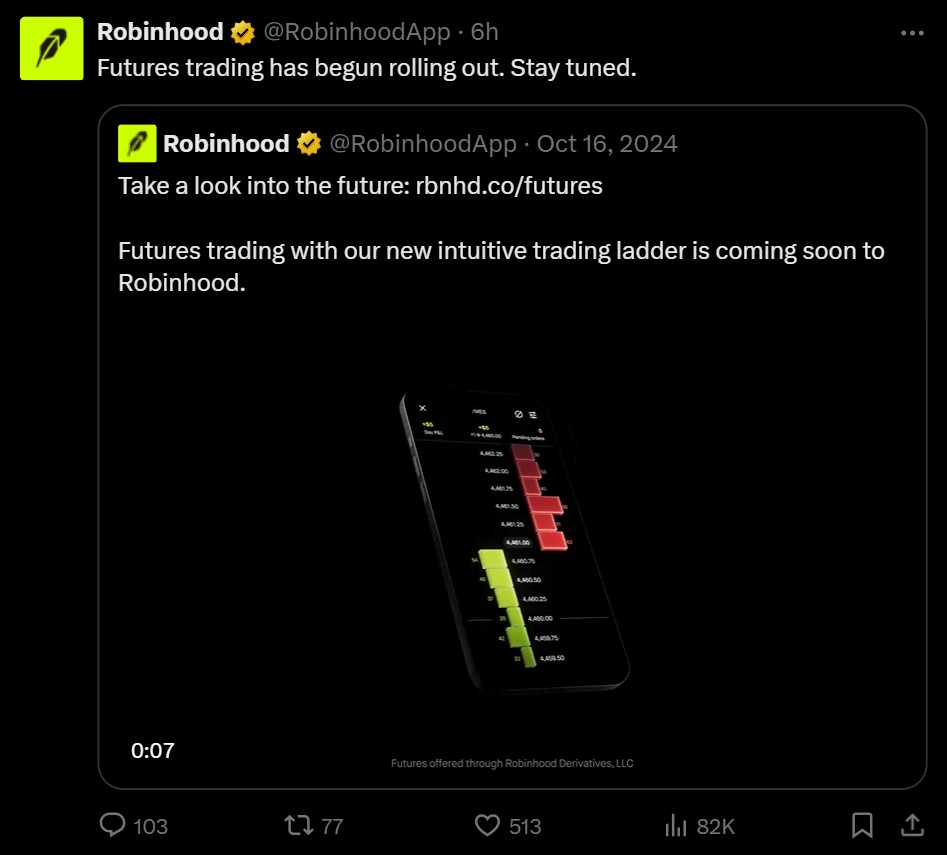Click the gold verified badge beside Robinhood
The image size is (947, 855).
(242, 33)
